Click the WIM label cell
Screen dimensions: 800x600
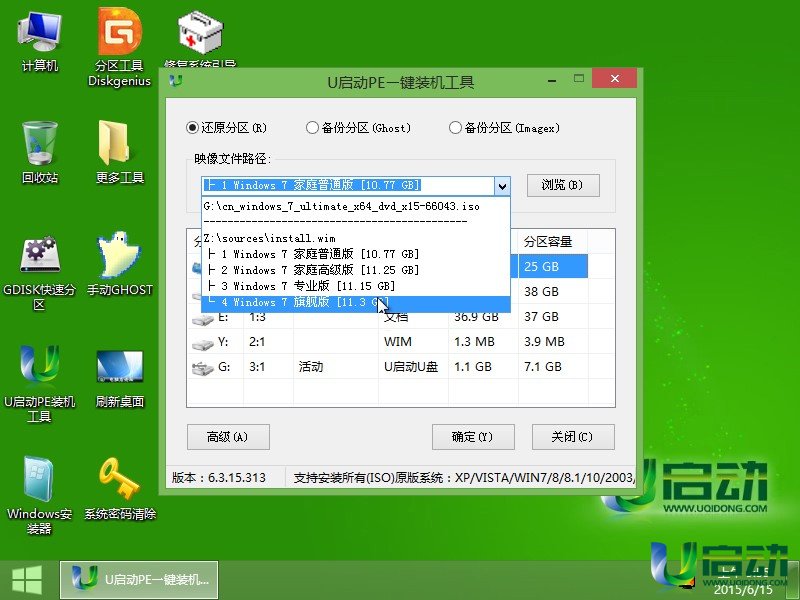(x=413, y=341)
